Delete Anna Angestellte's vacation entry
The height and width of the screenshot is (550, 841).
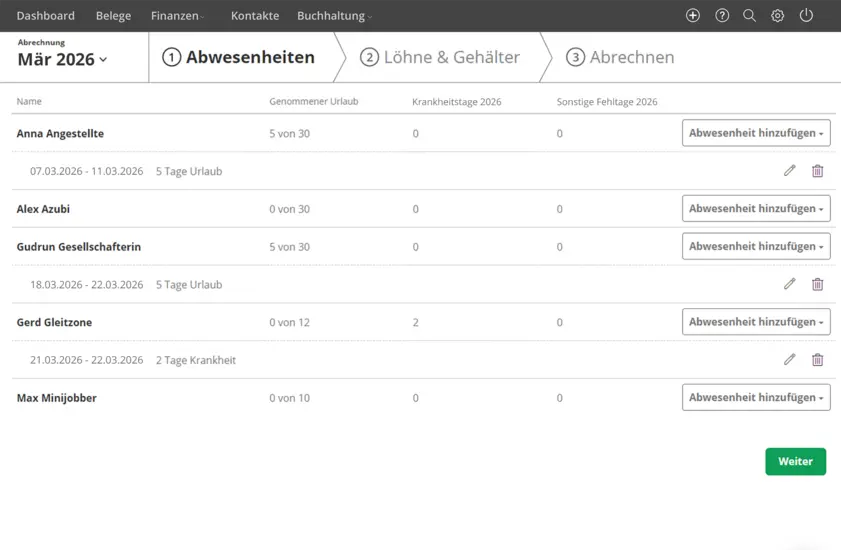point(817,171)
